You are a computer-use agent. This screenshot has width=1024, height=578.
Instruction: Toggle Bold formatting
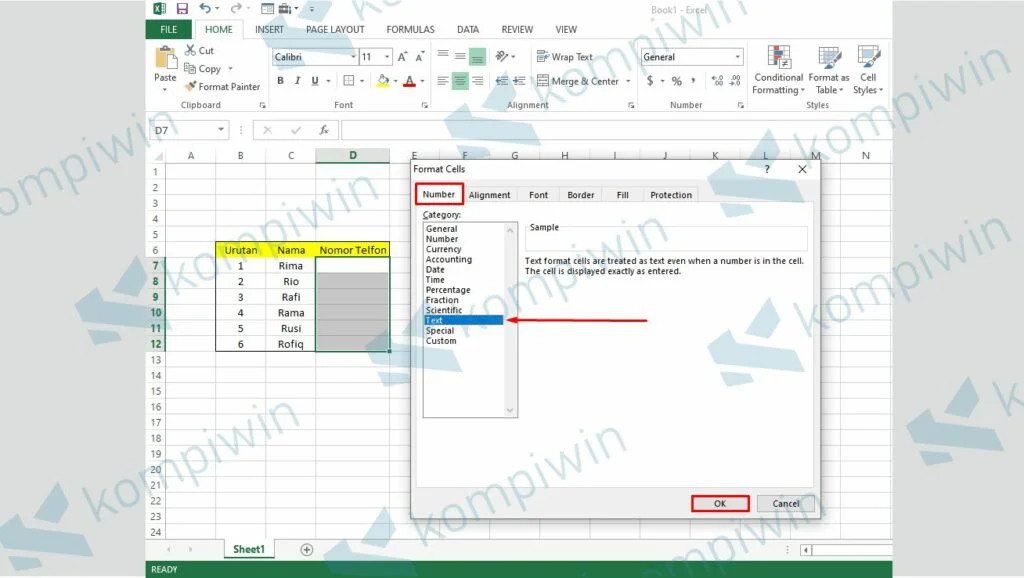click(281, 82)
